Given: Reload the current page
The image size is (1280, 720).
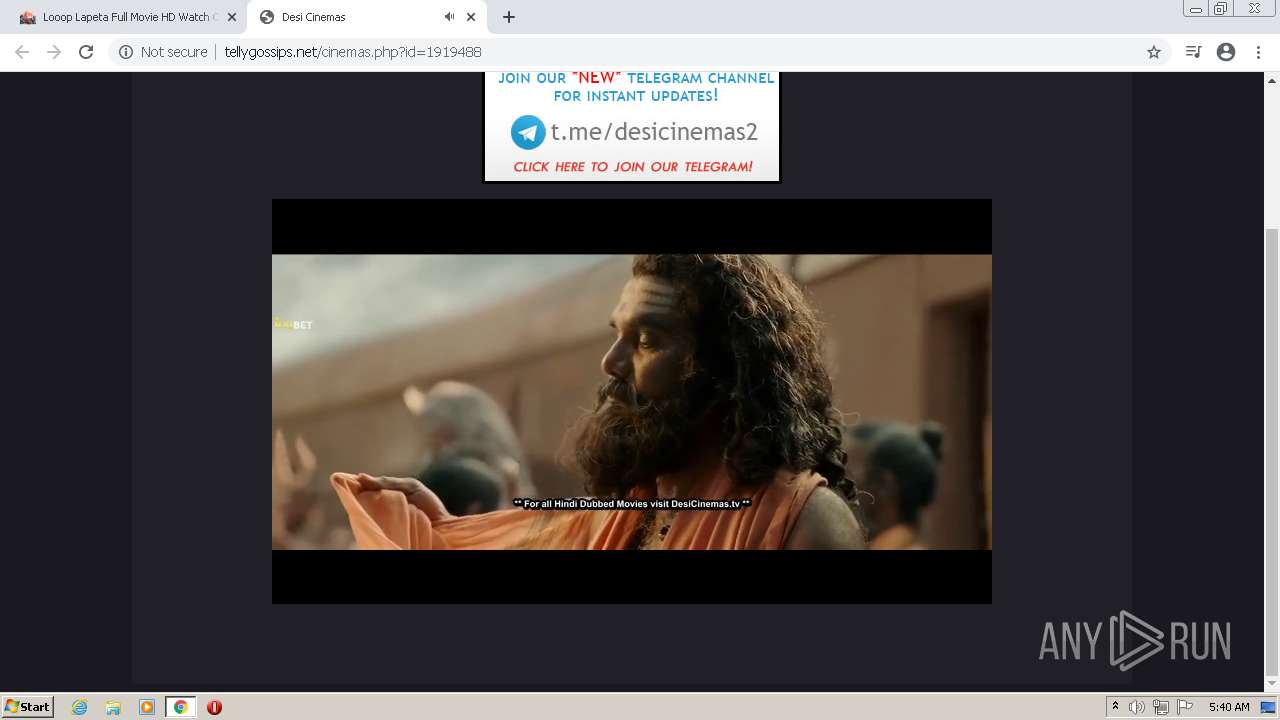Looking at the screenshot, I should [86, 52].
